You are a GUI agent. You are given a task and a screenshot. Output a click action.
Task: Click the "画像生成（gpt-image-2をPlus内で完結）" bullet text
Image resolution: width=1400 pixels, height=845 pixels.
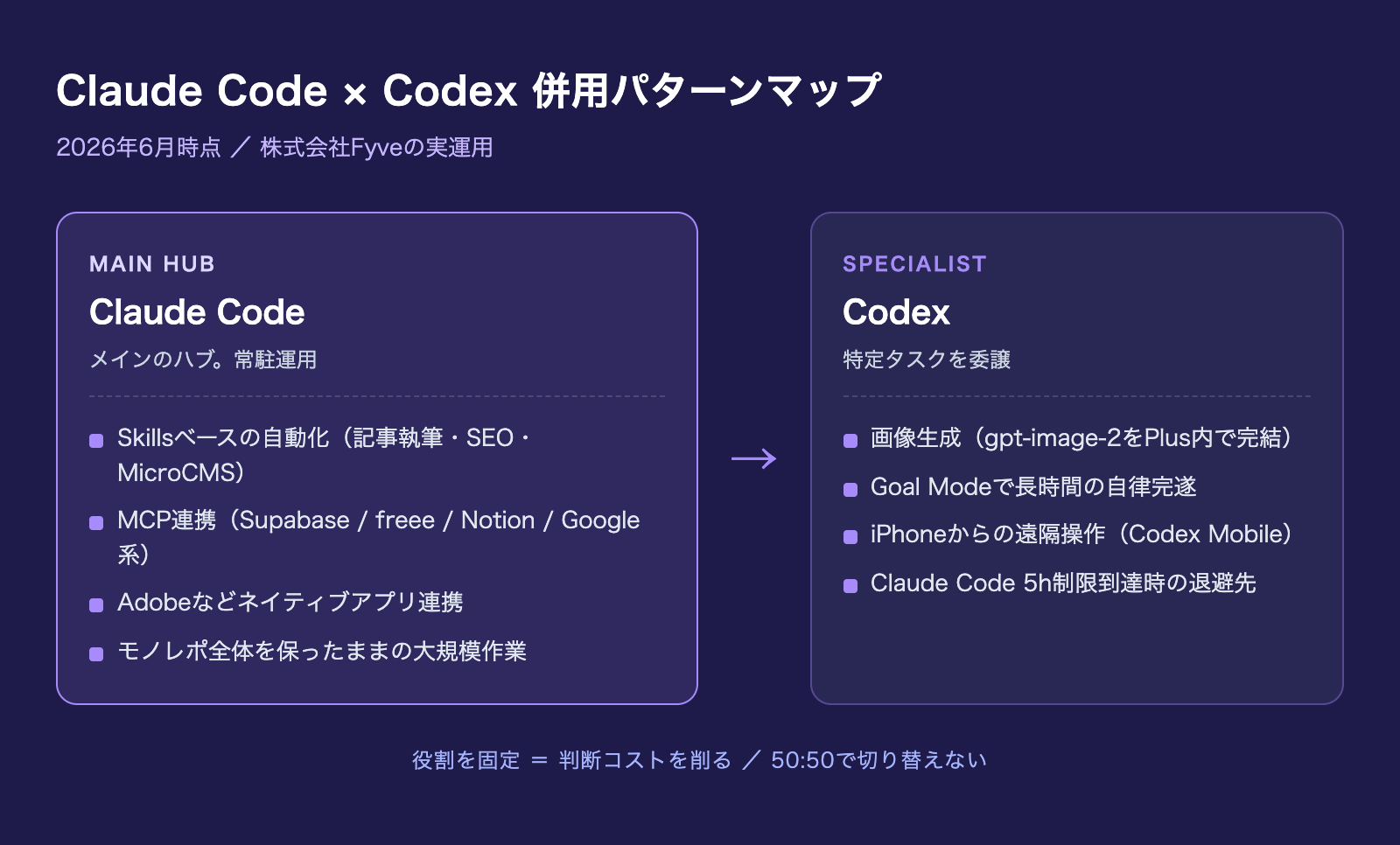[1081, 437]
